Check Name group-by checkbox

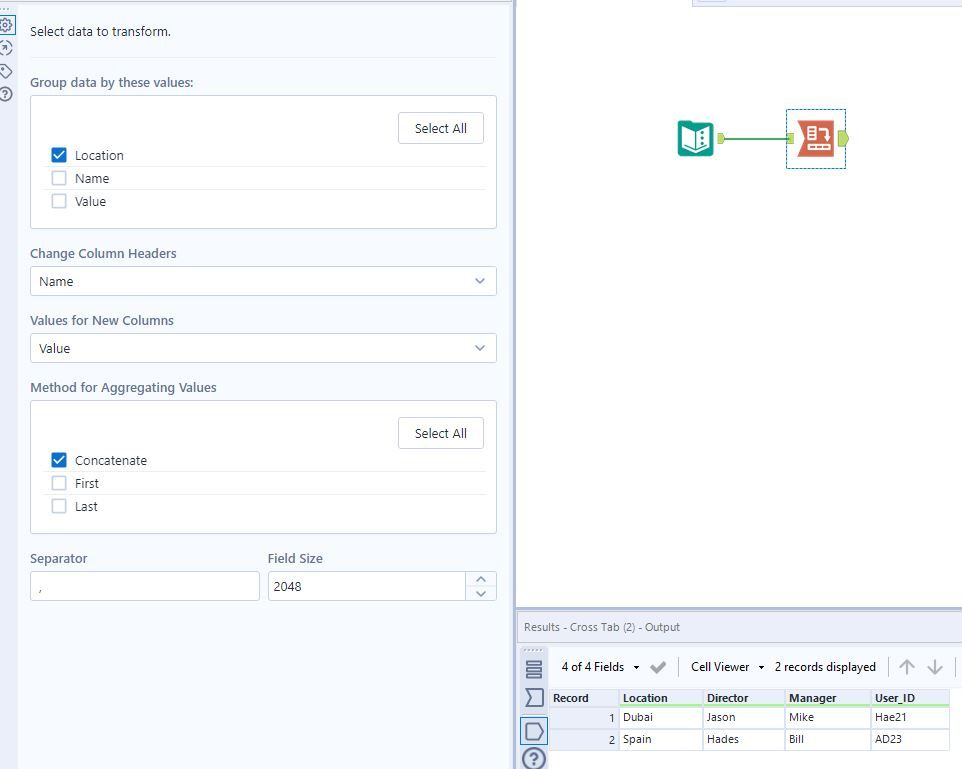pyautogui.click(x=59, y=178)
